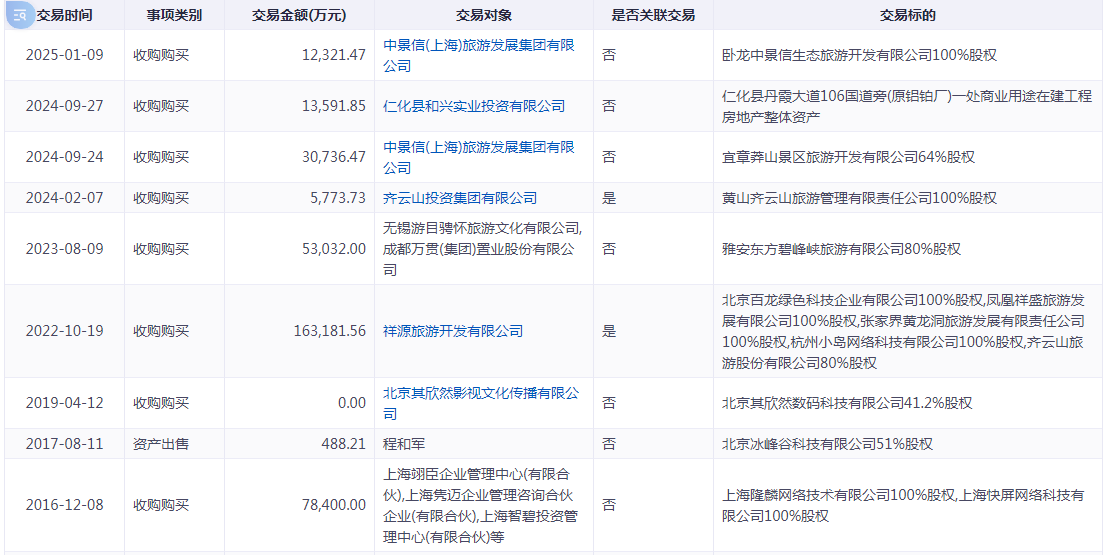Image resolution: width=1107 pixels, height=555 pixels.
Task: Open 中景信(上海)旅游发展集团有限公司 link in 2024-09-24 row
Action: (479, 157)
